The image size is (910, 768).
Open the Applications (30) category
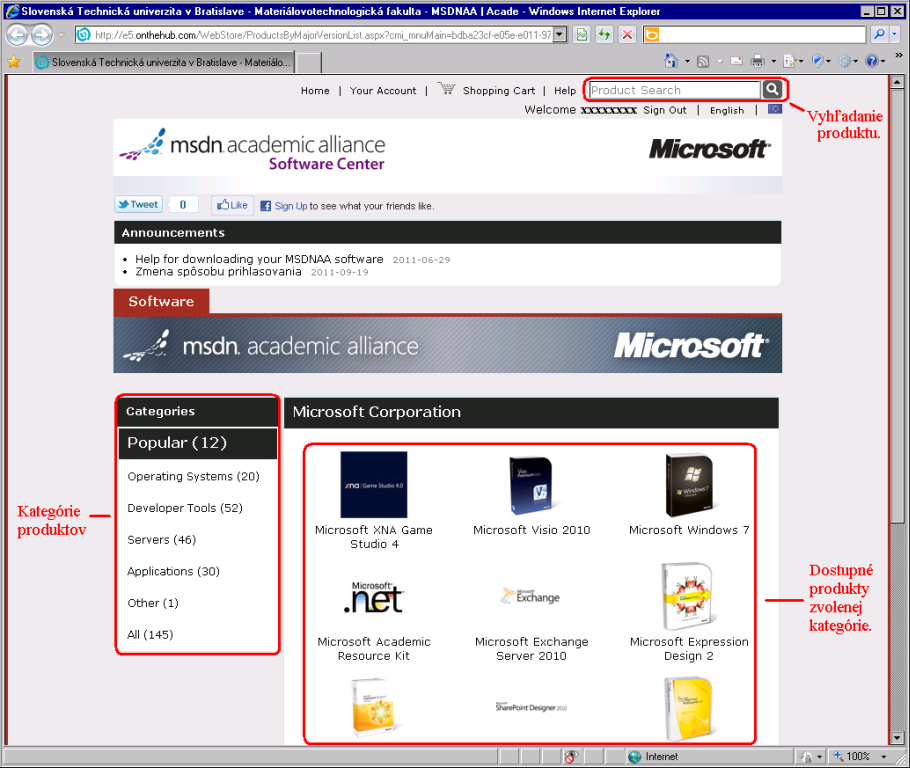(173, 571)
